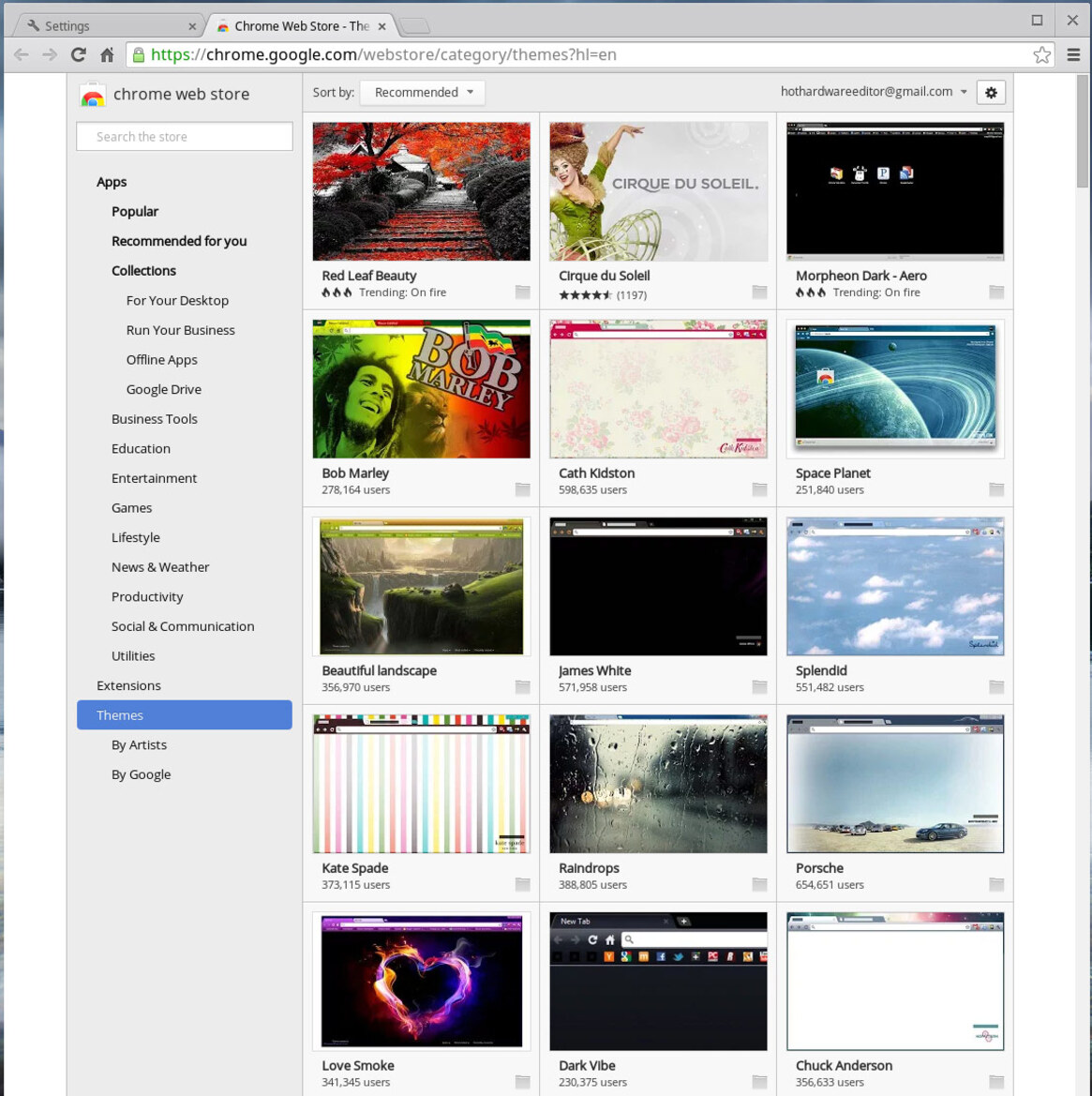Open the Offline Apps collection
This screenshot has height=1096, width=1092.
(x=162, y=360)
